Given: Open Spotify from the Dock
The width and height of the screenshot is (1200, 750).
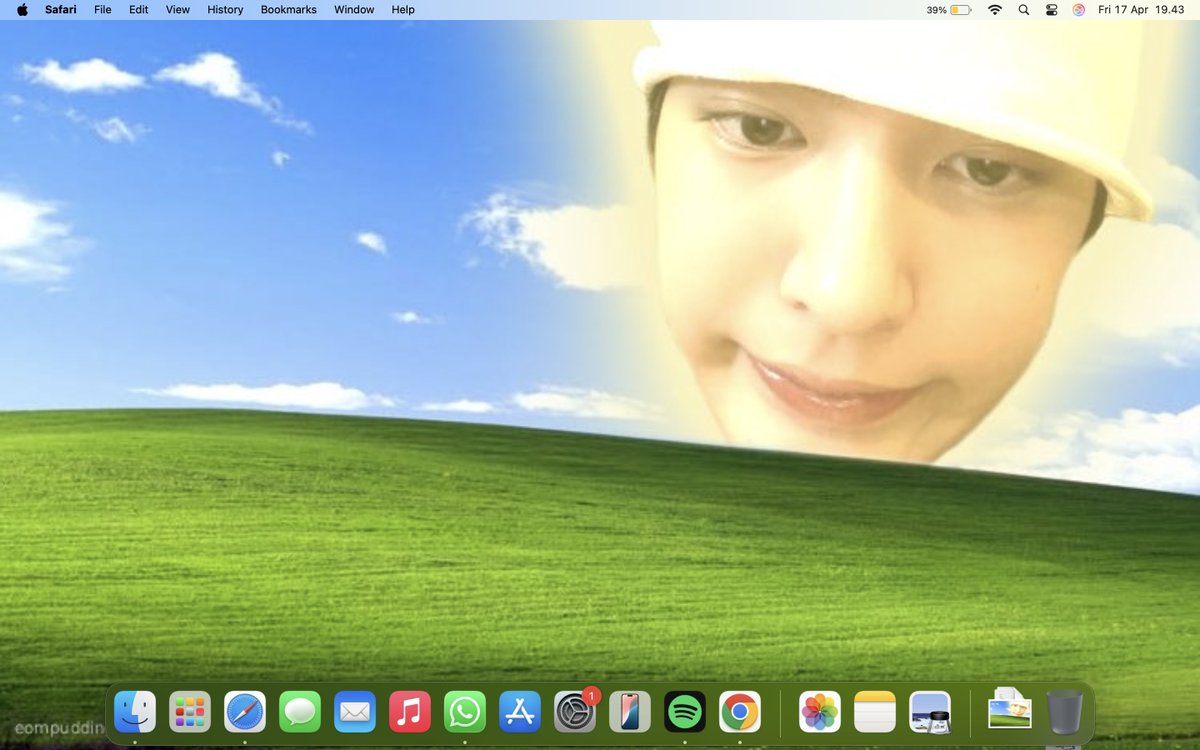Looking at the screenshot, I should (x=685, y=712).
